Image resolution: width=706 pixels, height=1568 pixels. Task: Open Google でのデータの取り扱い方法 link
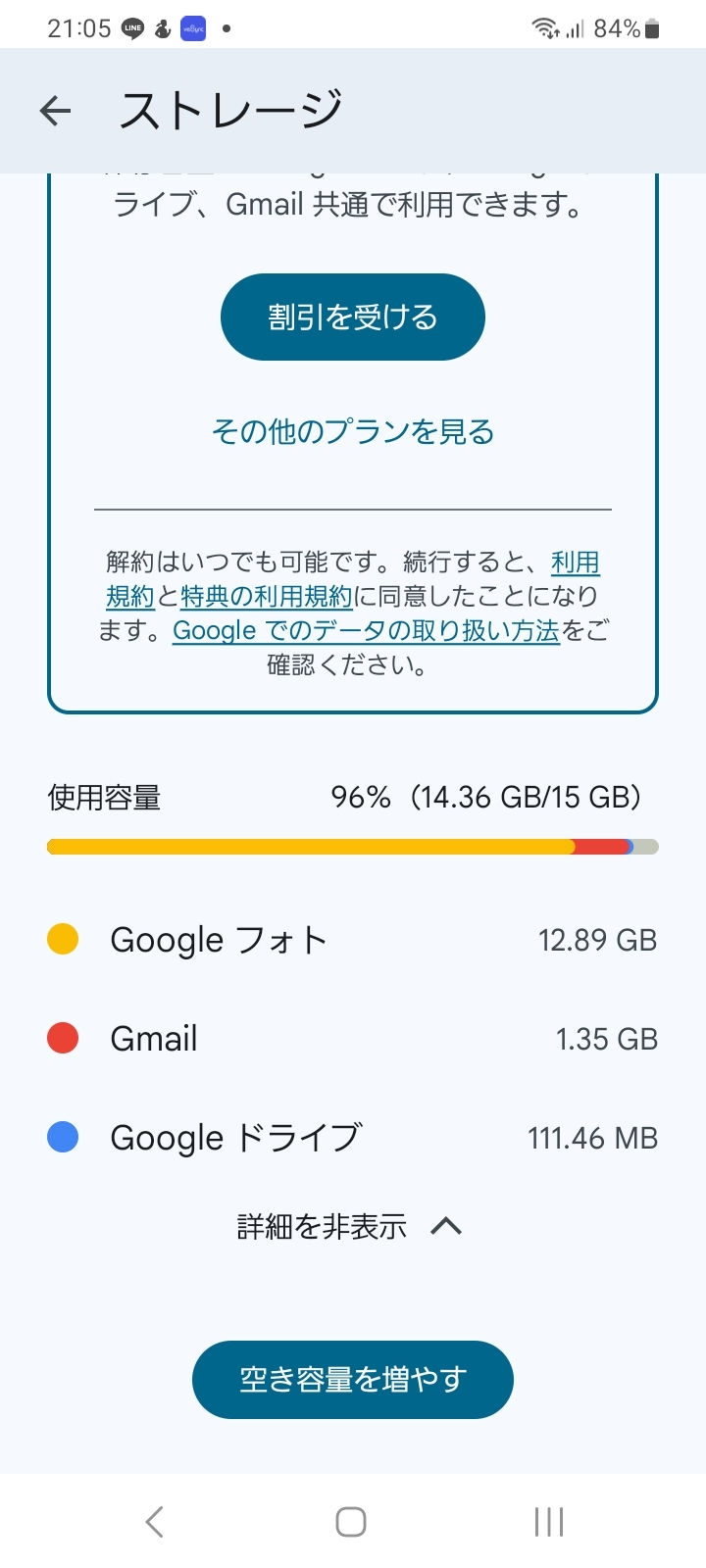click(x=366, y=630)
